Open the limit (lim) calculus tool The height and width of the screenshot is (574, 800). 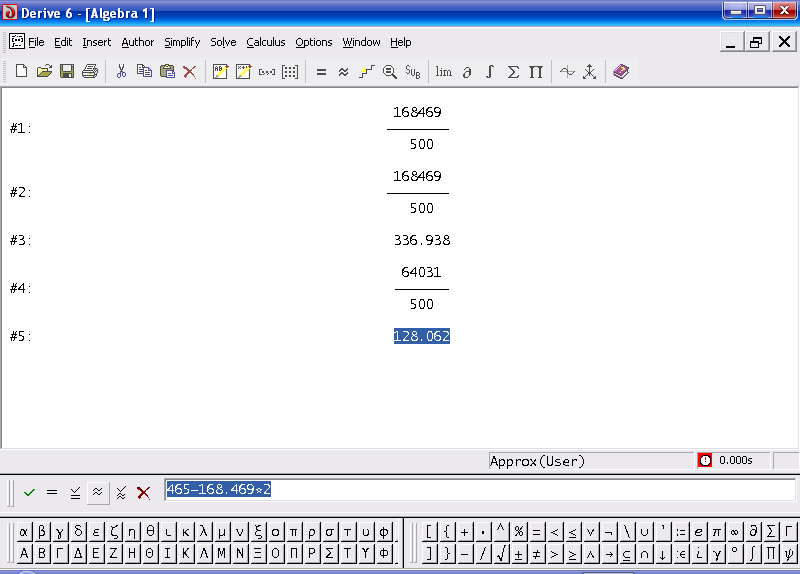click(443, 72)
